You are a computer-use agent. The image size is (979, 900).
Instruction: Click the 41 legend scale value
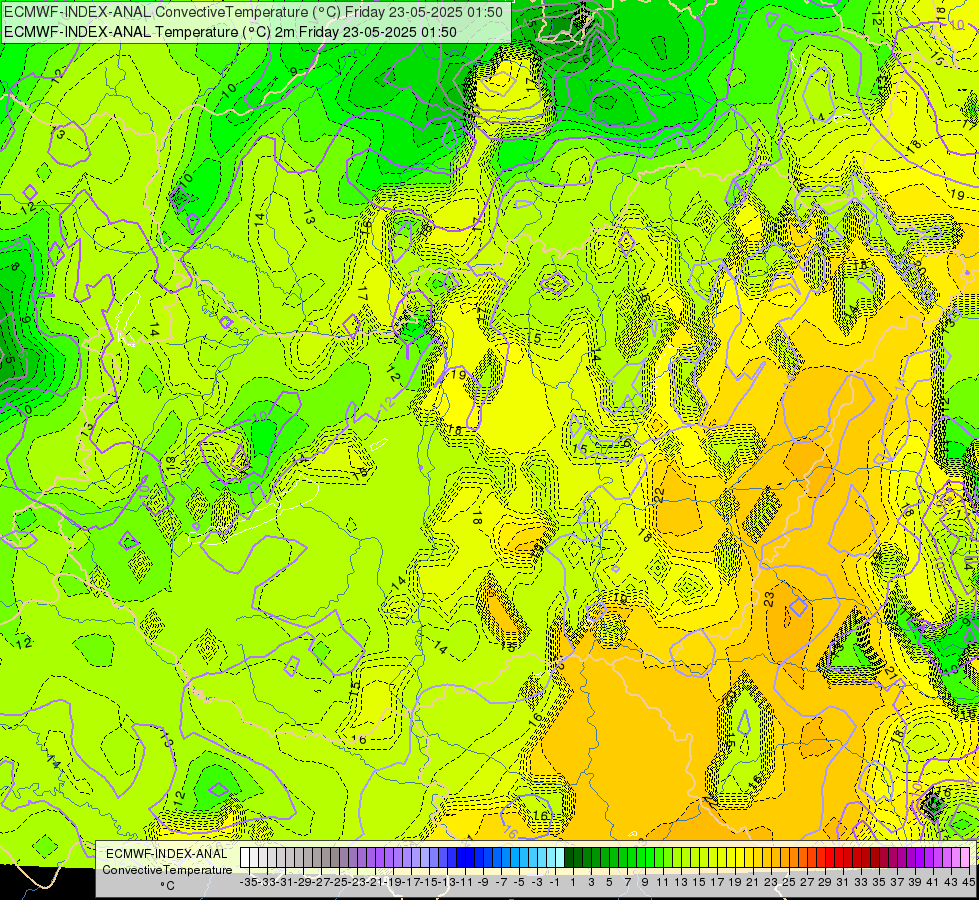coord(933,882)
